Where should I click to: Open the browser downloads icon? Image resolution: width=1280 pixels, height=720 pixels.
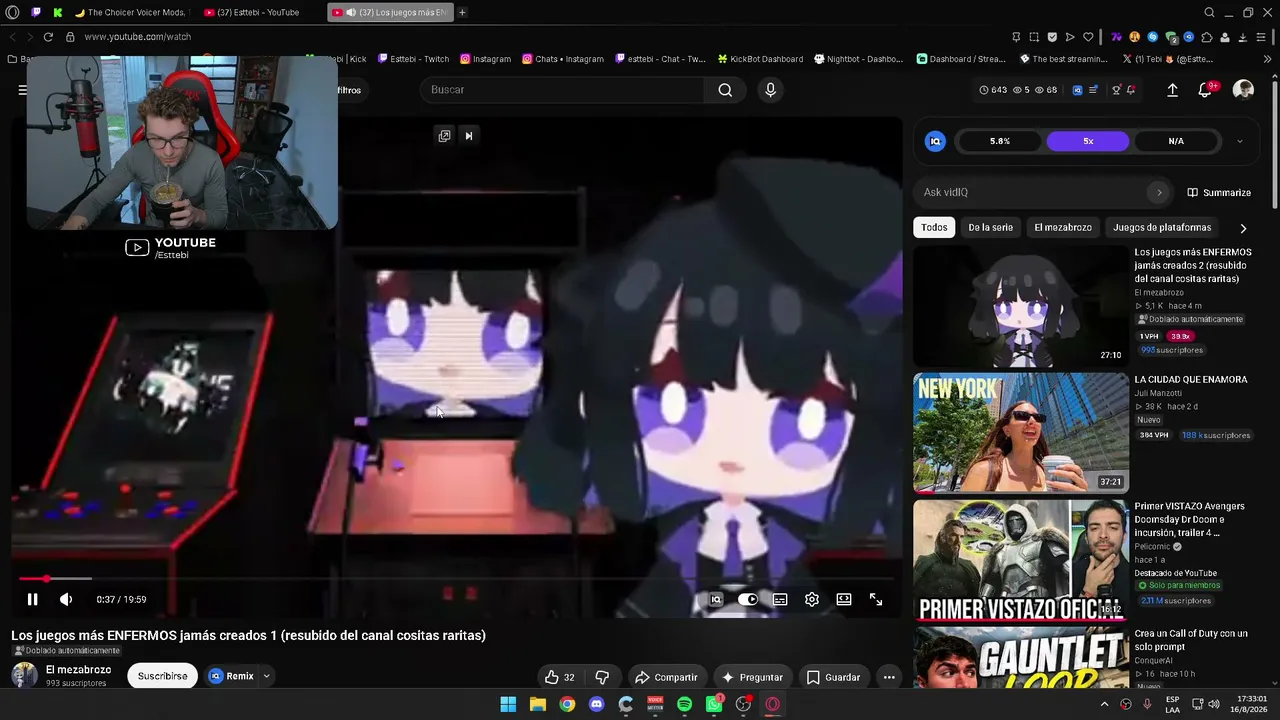(1243, 37)
